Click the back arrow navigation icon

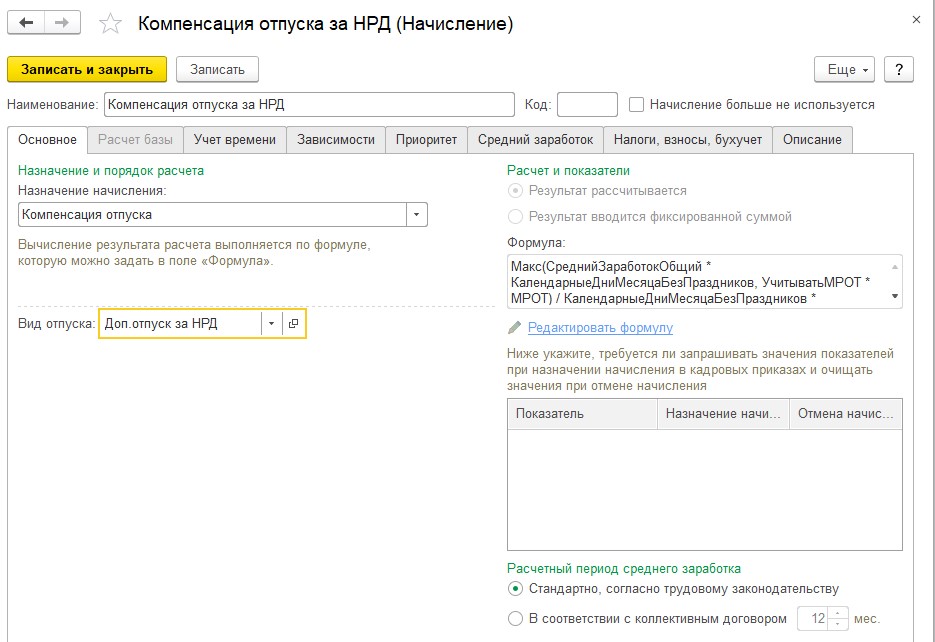tap(26, 23)
